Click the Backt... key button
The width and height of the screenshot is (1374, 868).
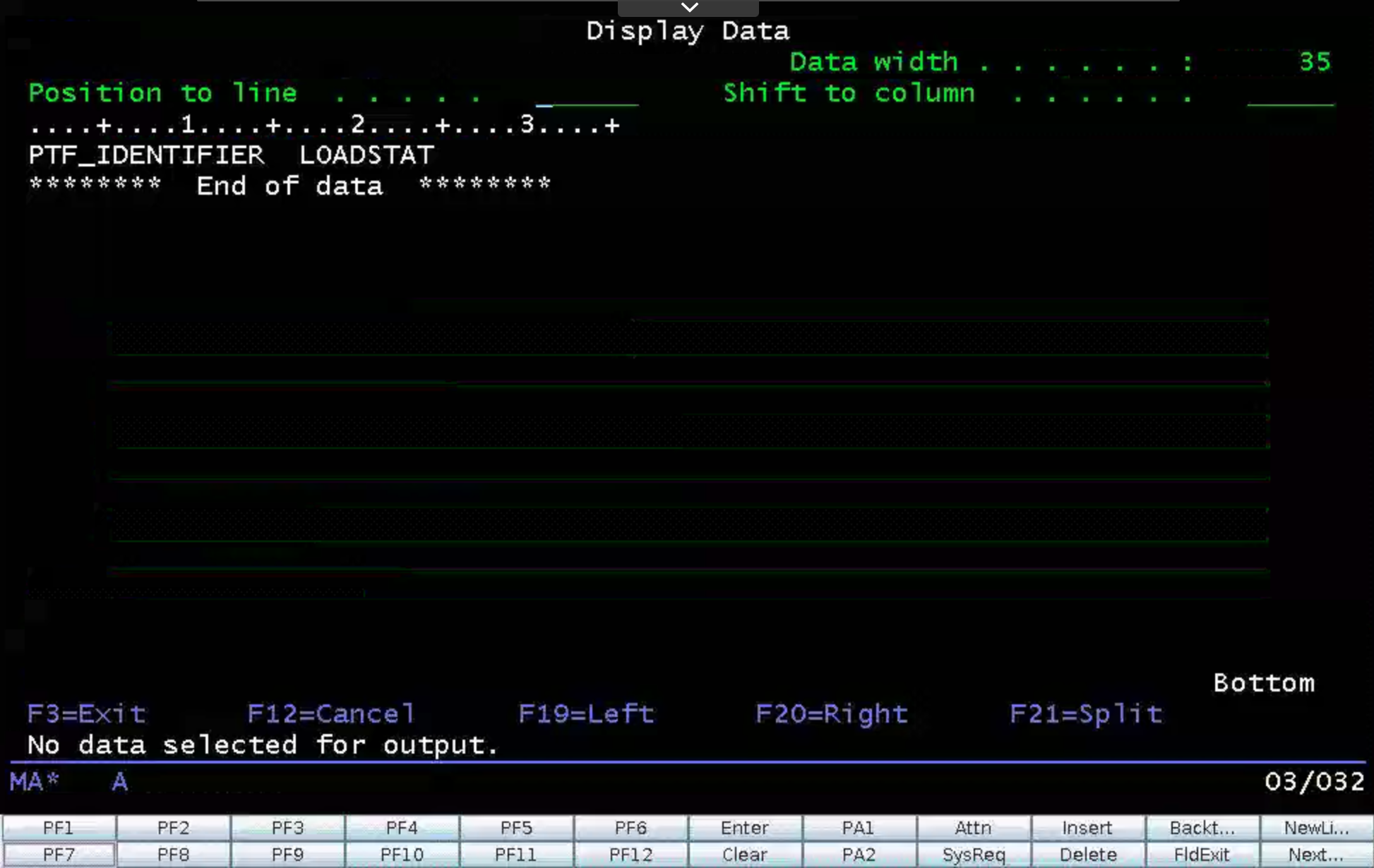point(1202,828)
